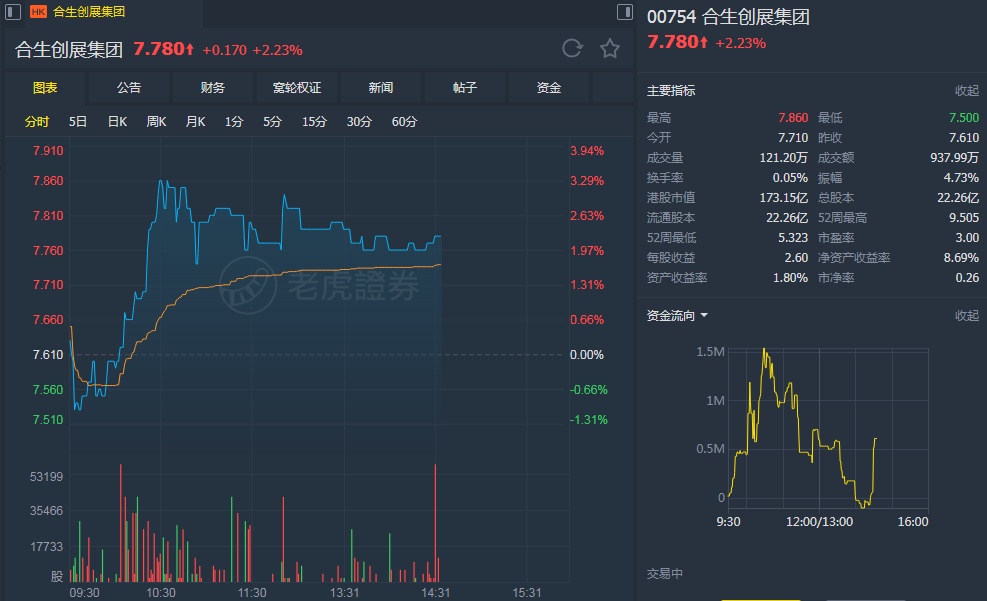Select the 15分 interval
This screenshot has height=601, width=987.
tap(314, 121)
